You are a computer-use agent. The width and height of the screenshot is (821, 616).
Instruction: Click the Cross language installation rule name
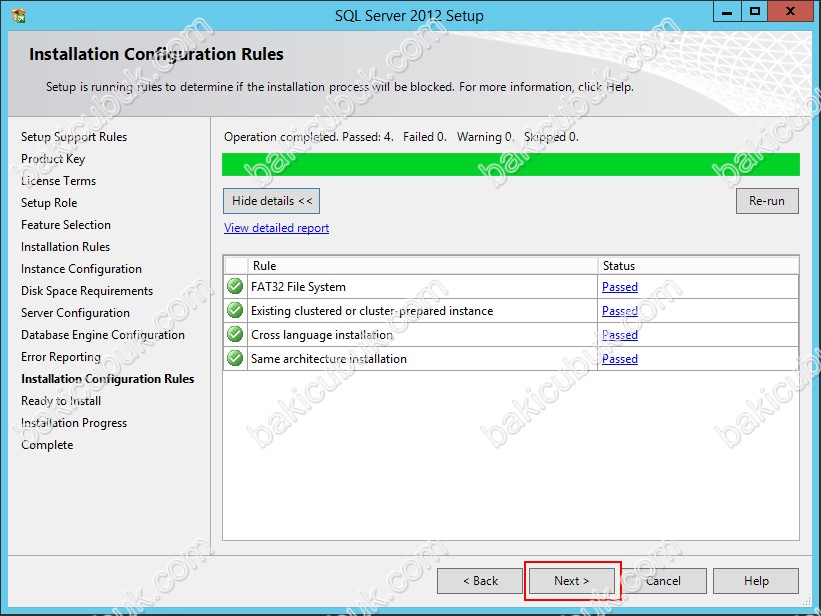(x=322, y=335)
